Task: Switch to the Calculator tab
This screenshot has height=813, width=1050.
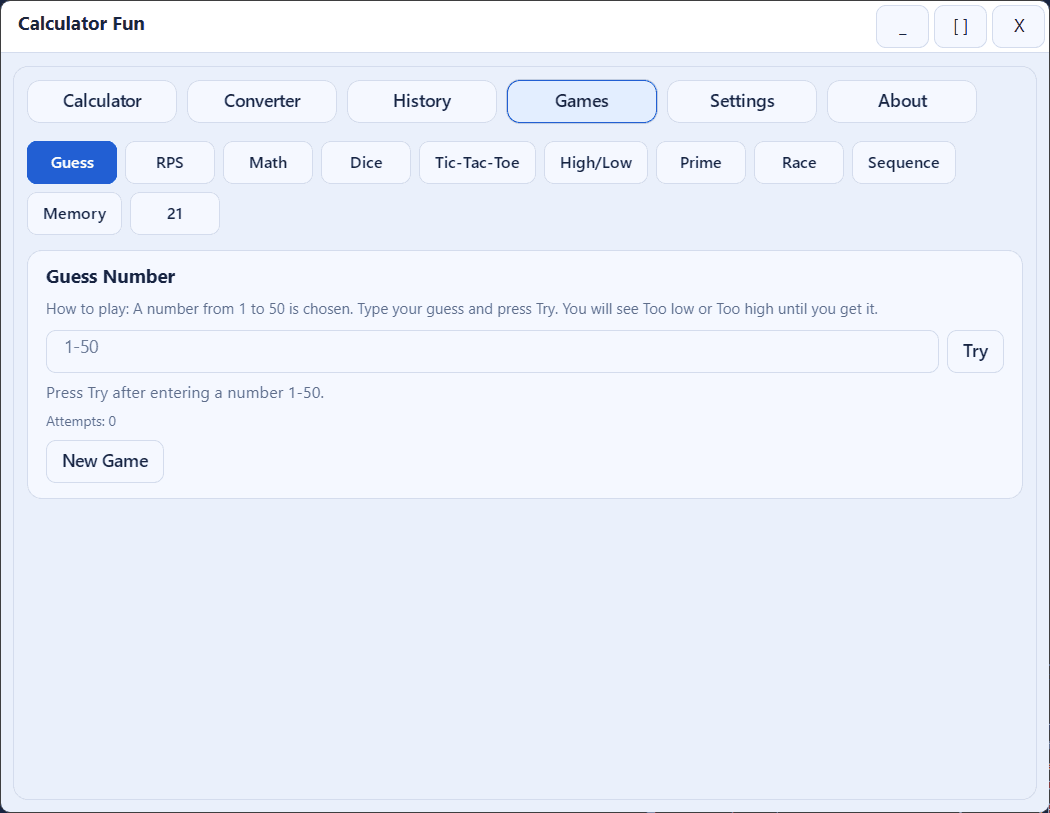Action: [101, 101]
